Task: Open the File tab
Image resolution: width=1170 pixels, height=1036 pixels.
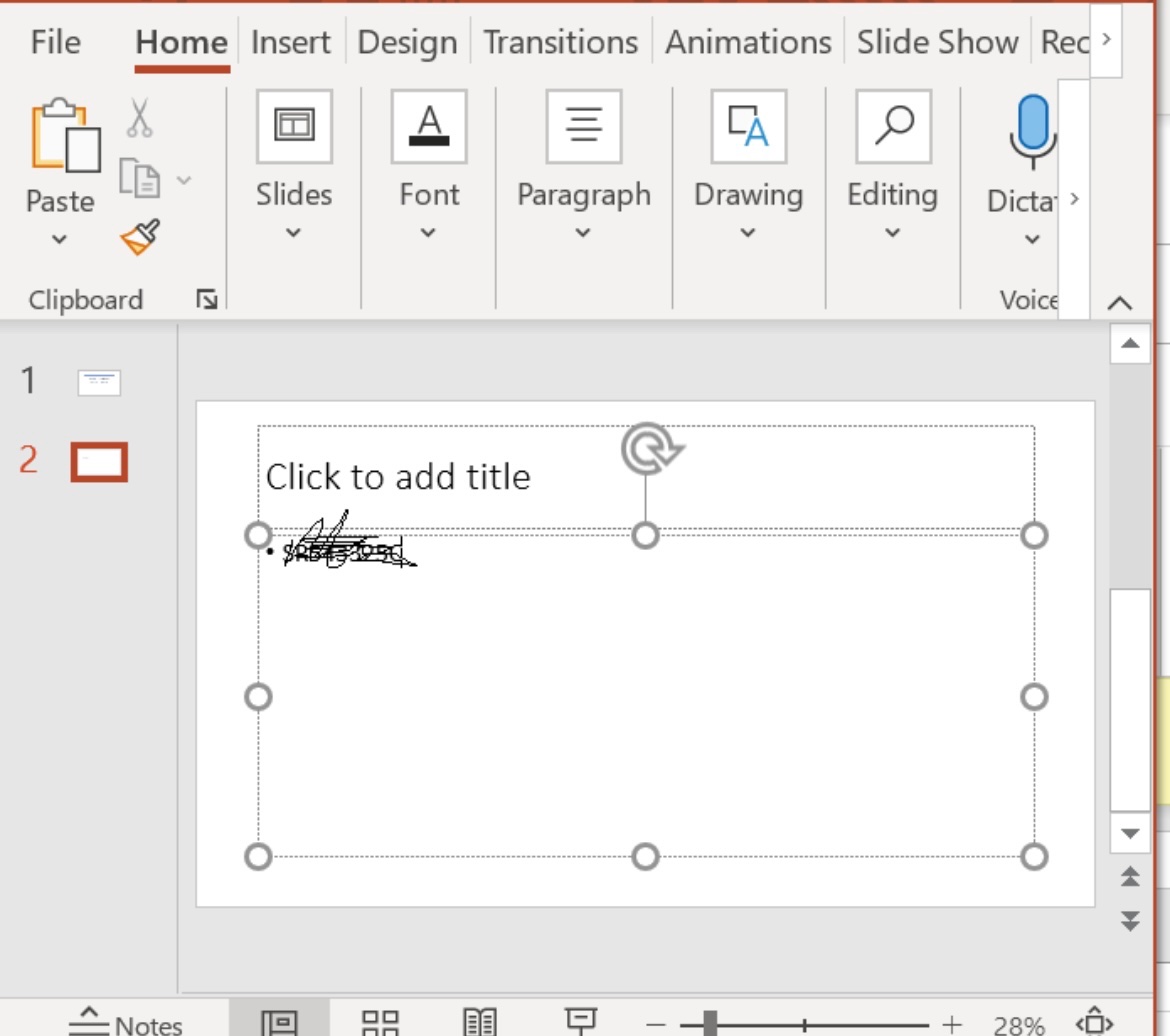Action: [x=55, y=43]
